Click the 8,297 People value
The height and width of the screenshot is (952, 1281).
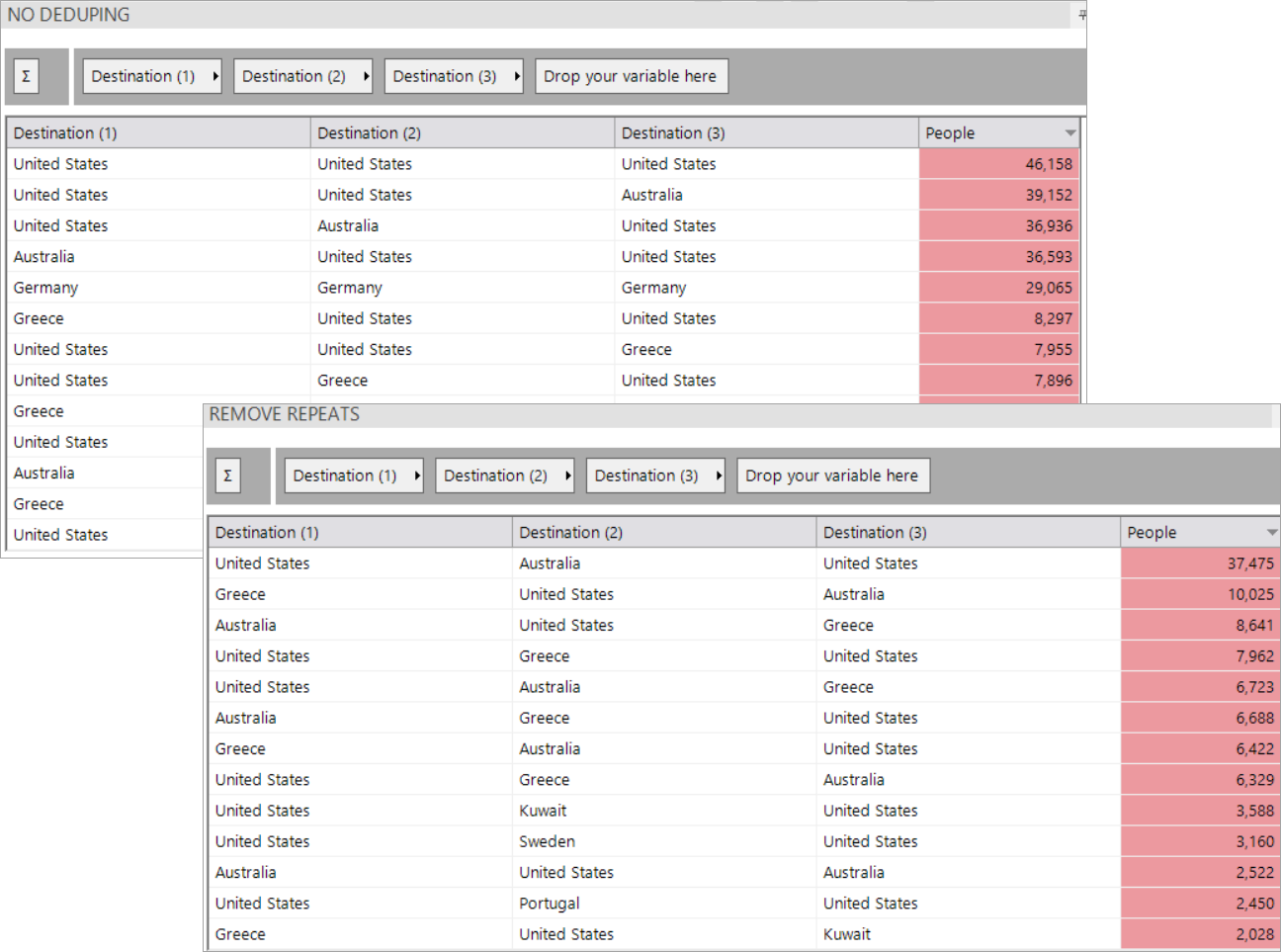tap(1053, 318)
